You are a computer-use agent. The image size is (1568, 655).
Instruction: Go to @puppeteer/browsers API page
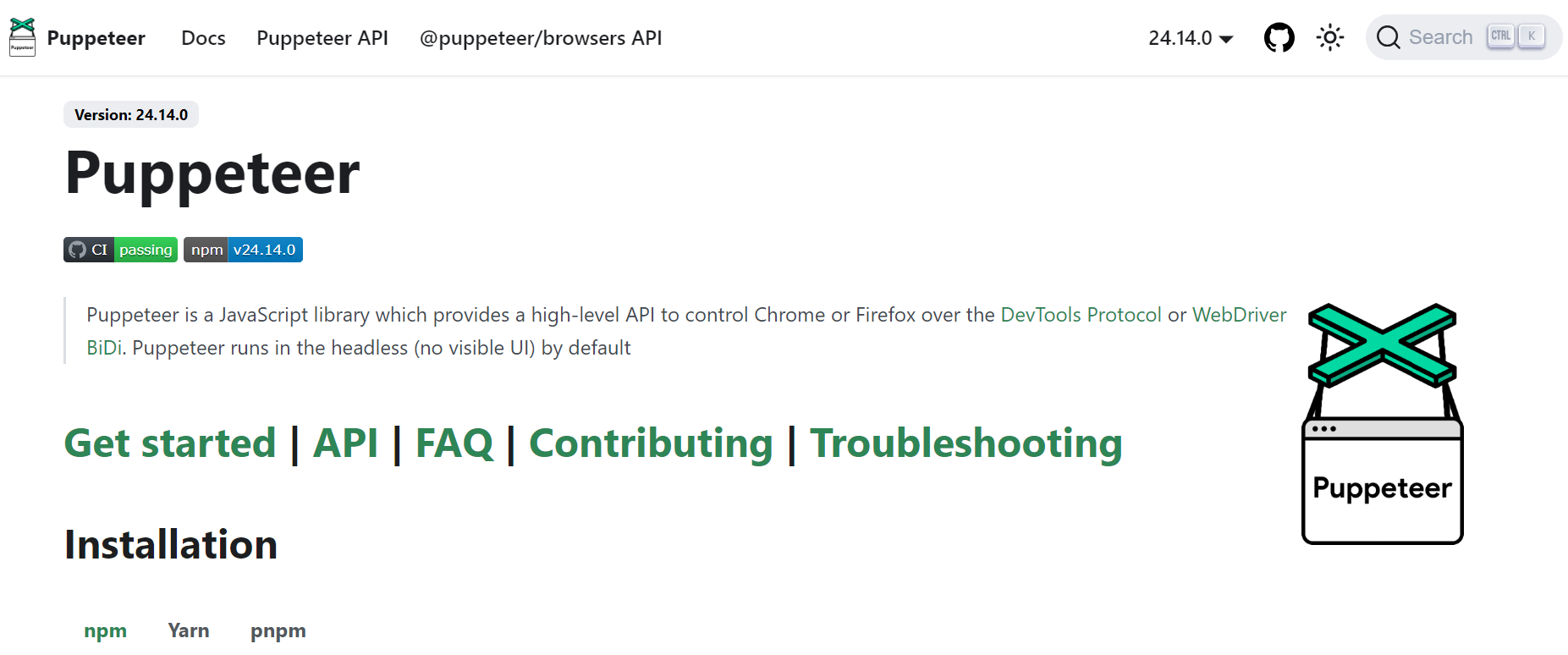click(x=540, y=38)
